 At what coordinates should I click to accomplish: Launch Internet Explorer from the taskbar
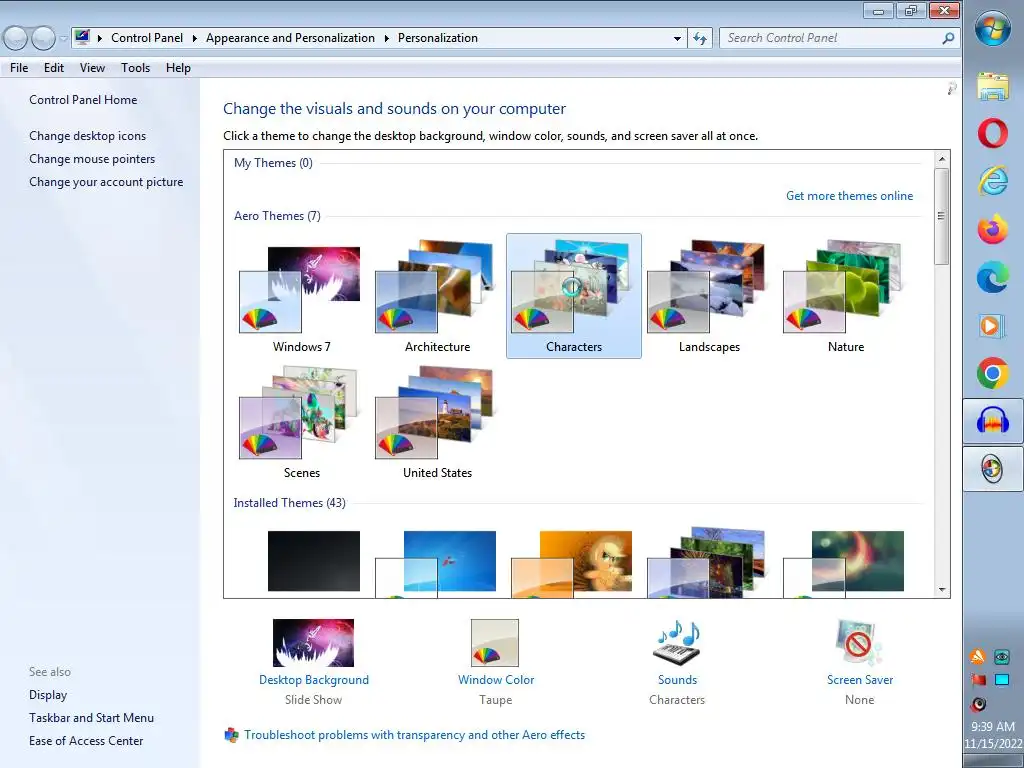993,181
